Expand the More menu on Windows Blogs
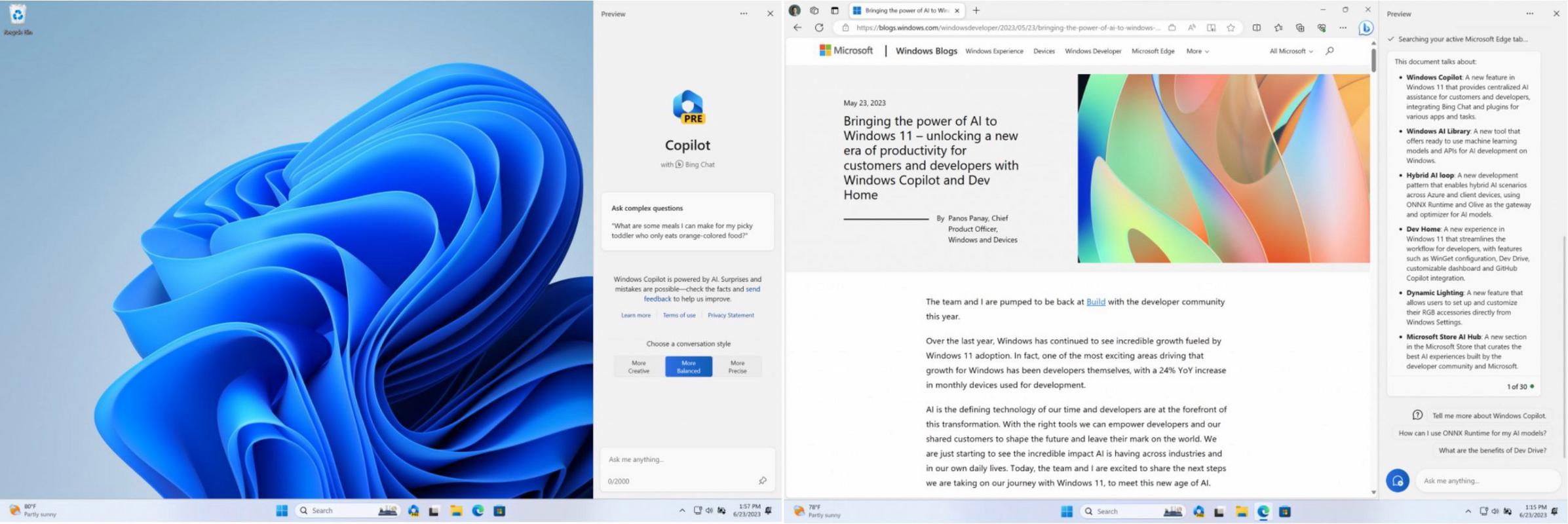Screen dimensions: 1568x524 [1197, 51]
